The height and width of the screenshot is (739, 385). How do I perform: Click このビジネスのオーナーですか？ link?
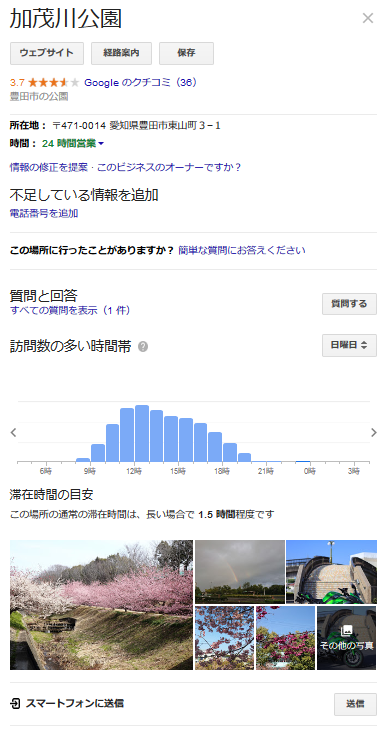click(169, 167)
